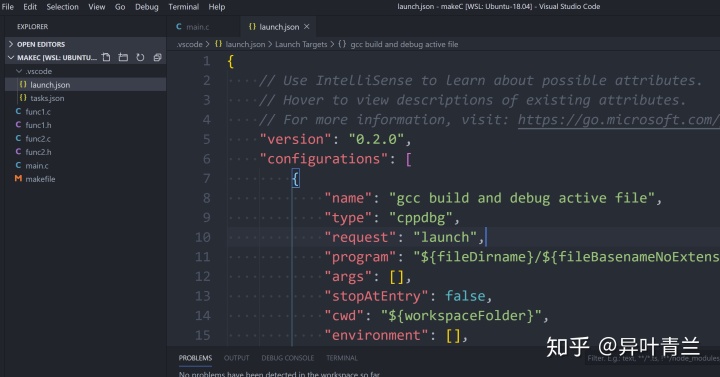Open func2.c in the explorer
This screenshot has width=720, height=377.
pyautogui.click(x=86, y=138)
